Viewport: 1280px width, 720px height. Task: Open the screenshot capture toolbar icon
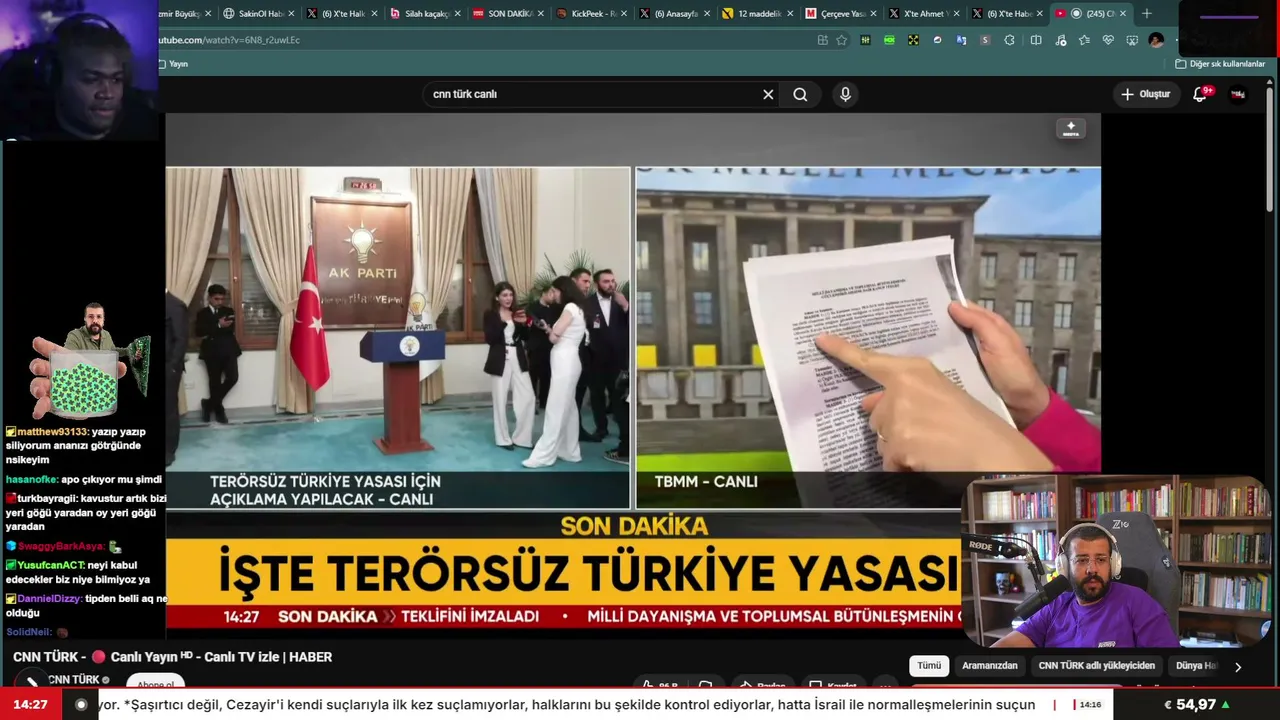pos(1132,40)
